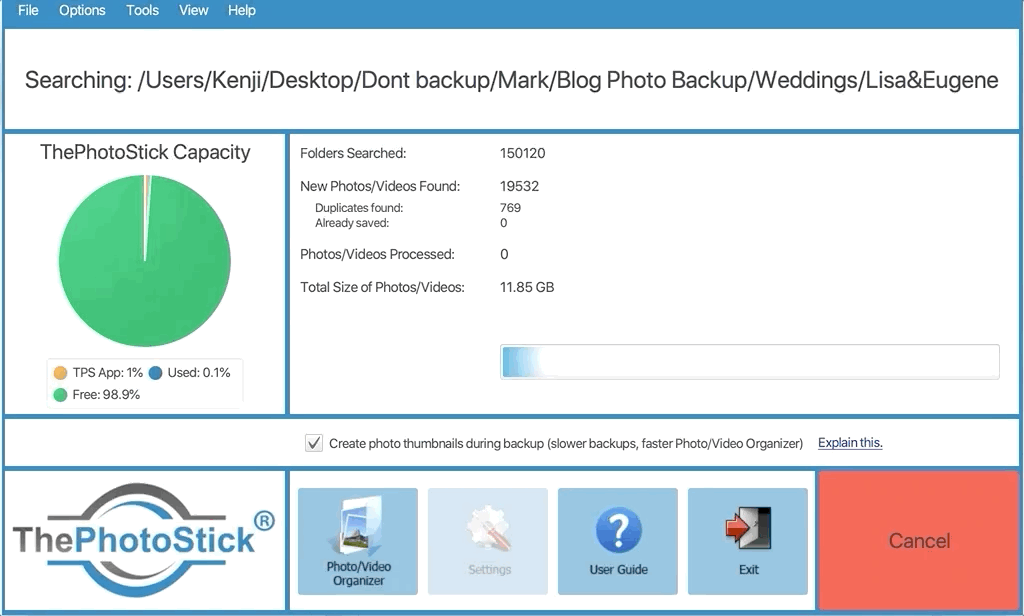Click the search progress bar
The height and width of the screenshot is (616, 1024).
[750, 362]
